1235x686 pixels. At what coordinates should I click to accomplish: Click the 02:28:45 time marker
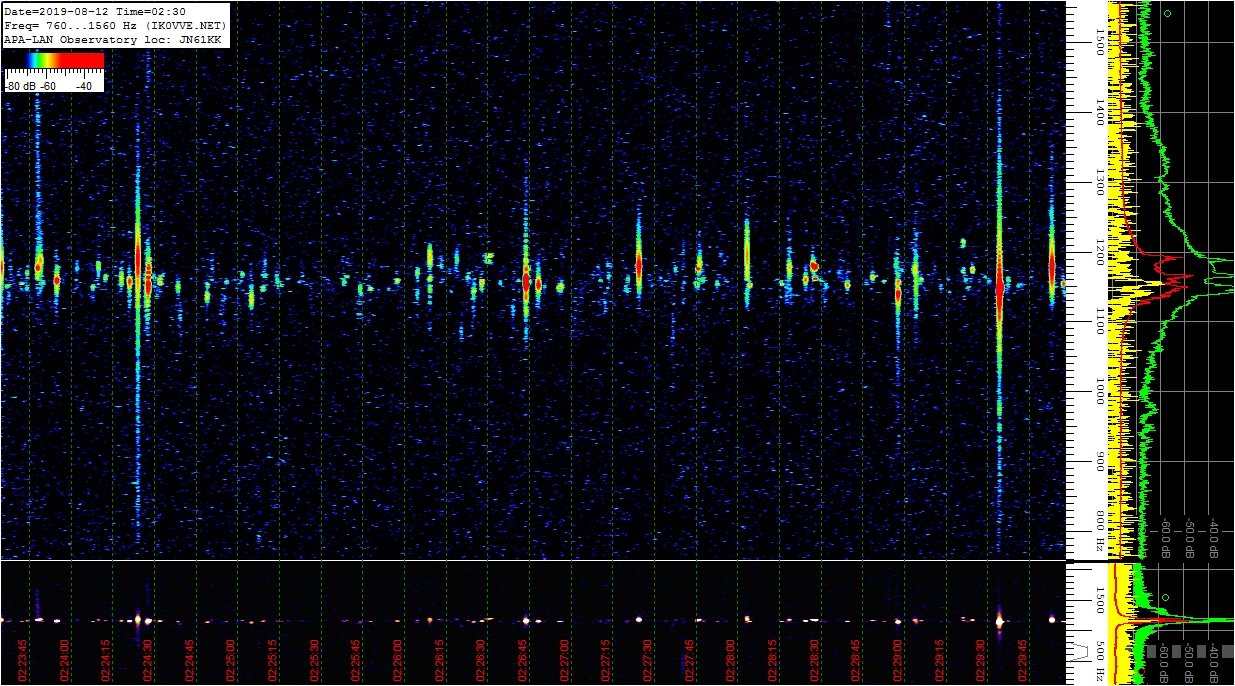point(857,661)
